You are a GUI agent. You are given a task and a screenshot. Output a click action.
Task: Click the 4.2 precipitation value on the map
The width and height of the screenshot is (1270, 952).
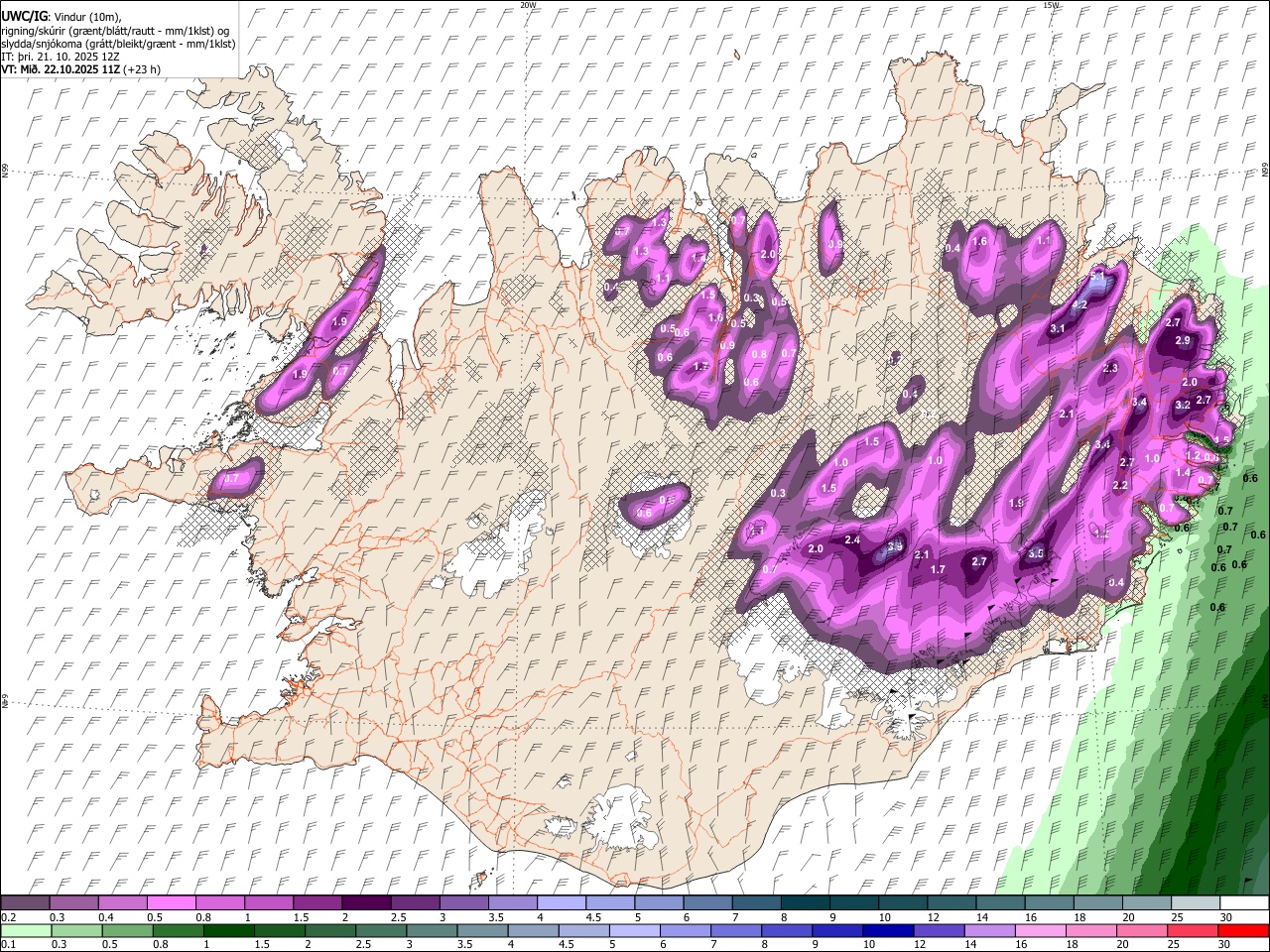pyautogui.click(x=1081, y=305)
